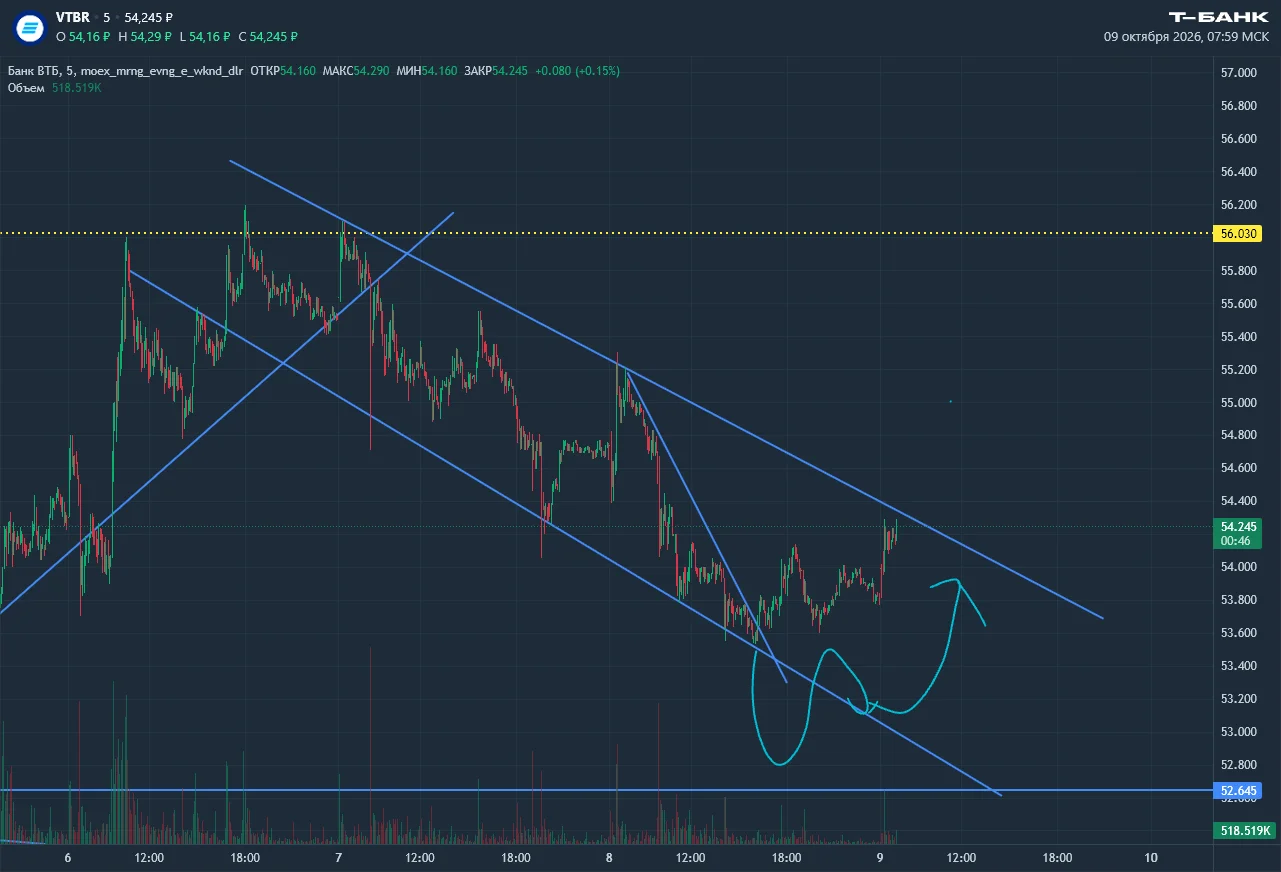
Task: Click day 8 on the time axis
Action: pyautogui.click(x=609, y=858)
